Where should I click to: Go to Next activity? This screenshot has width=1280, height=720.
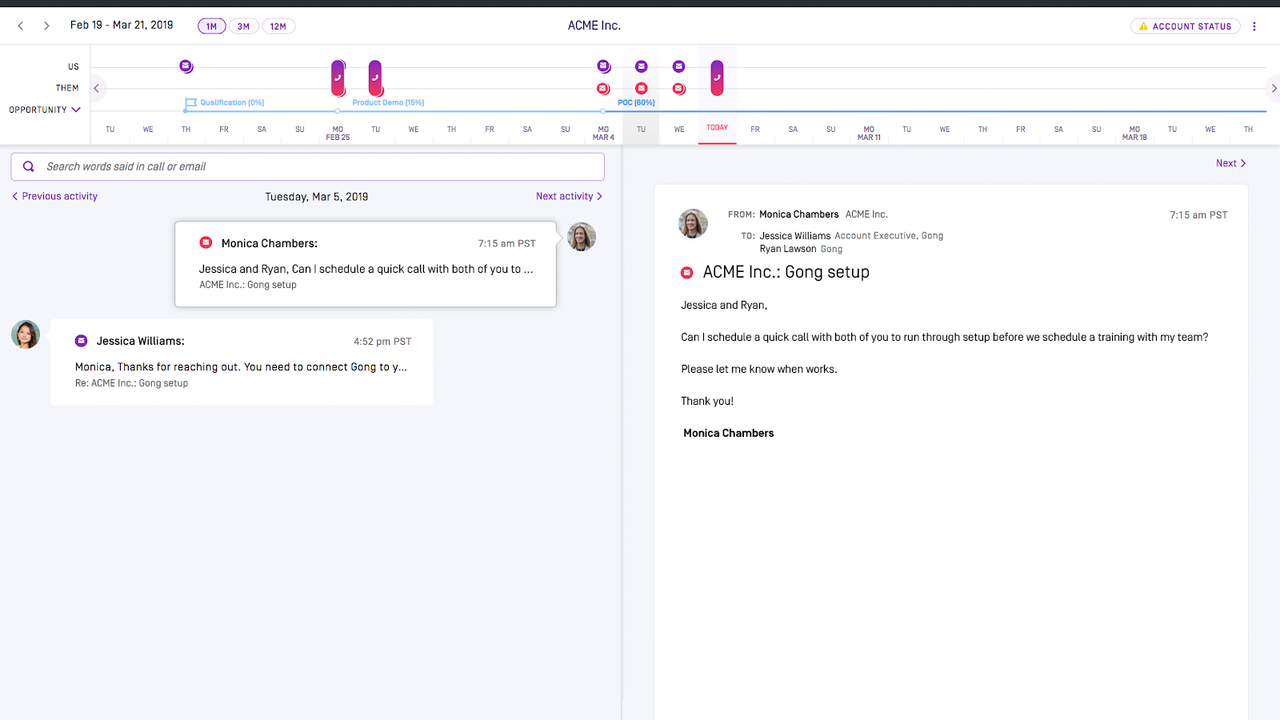[x=569, y=196]
